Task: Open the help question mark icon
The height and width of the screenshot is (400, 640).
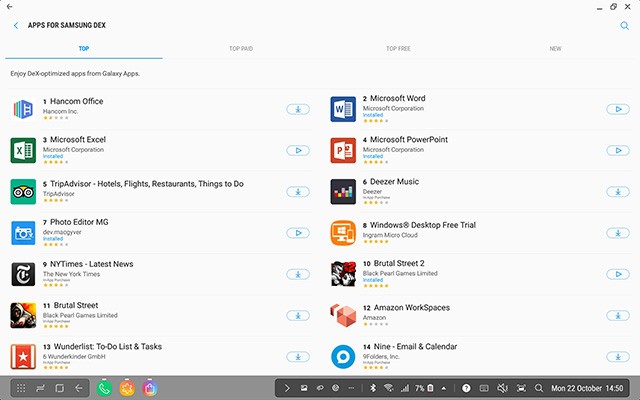Action: (466, 388)
